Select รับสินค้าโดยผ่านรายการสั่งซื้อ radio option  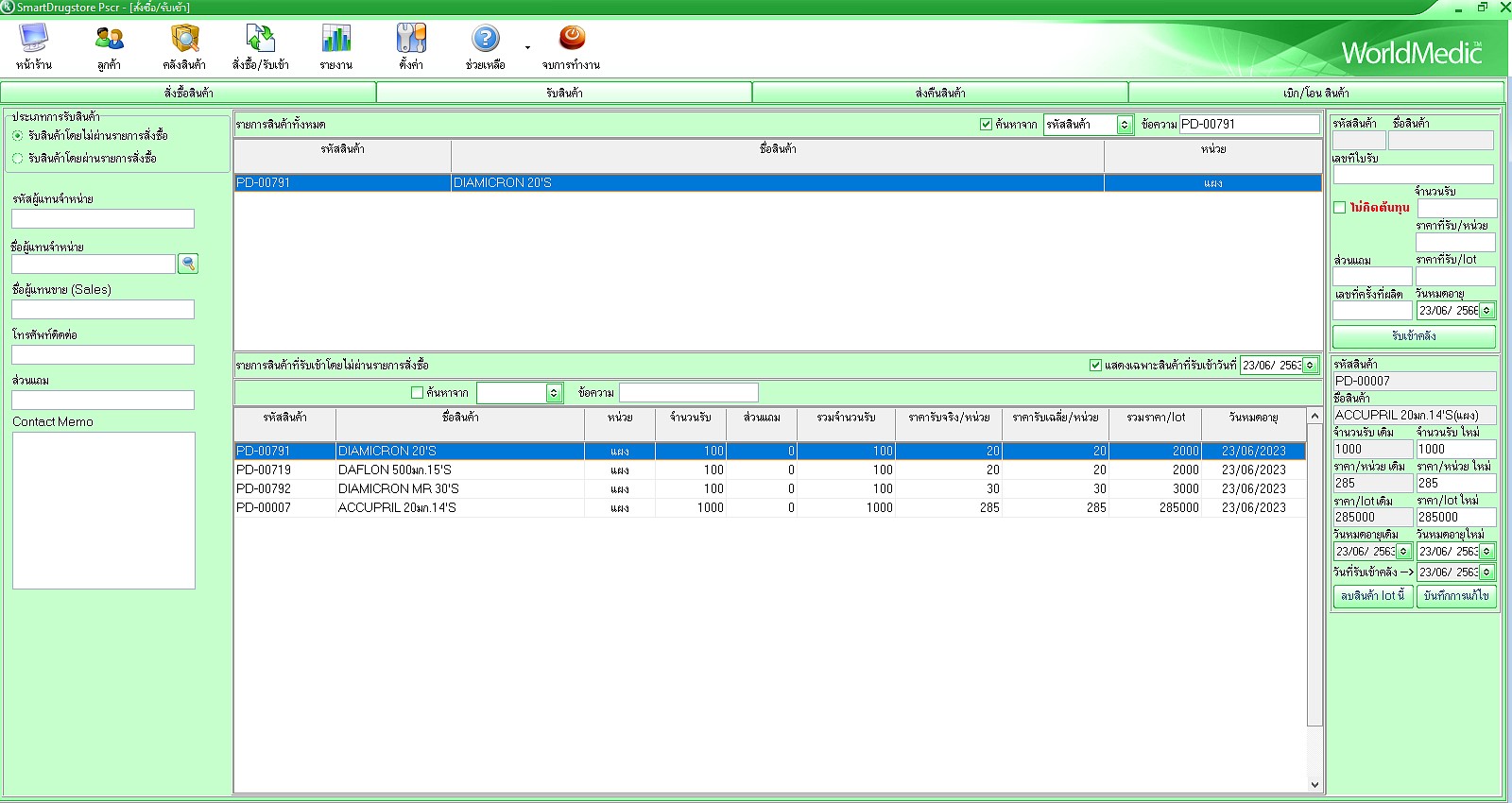click(x=18, y=159)
